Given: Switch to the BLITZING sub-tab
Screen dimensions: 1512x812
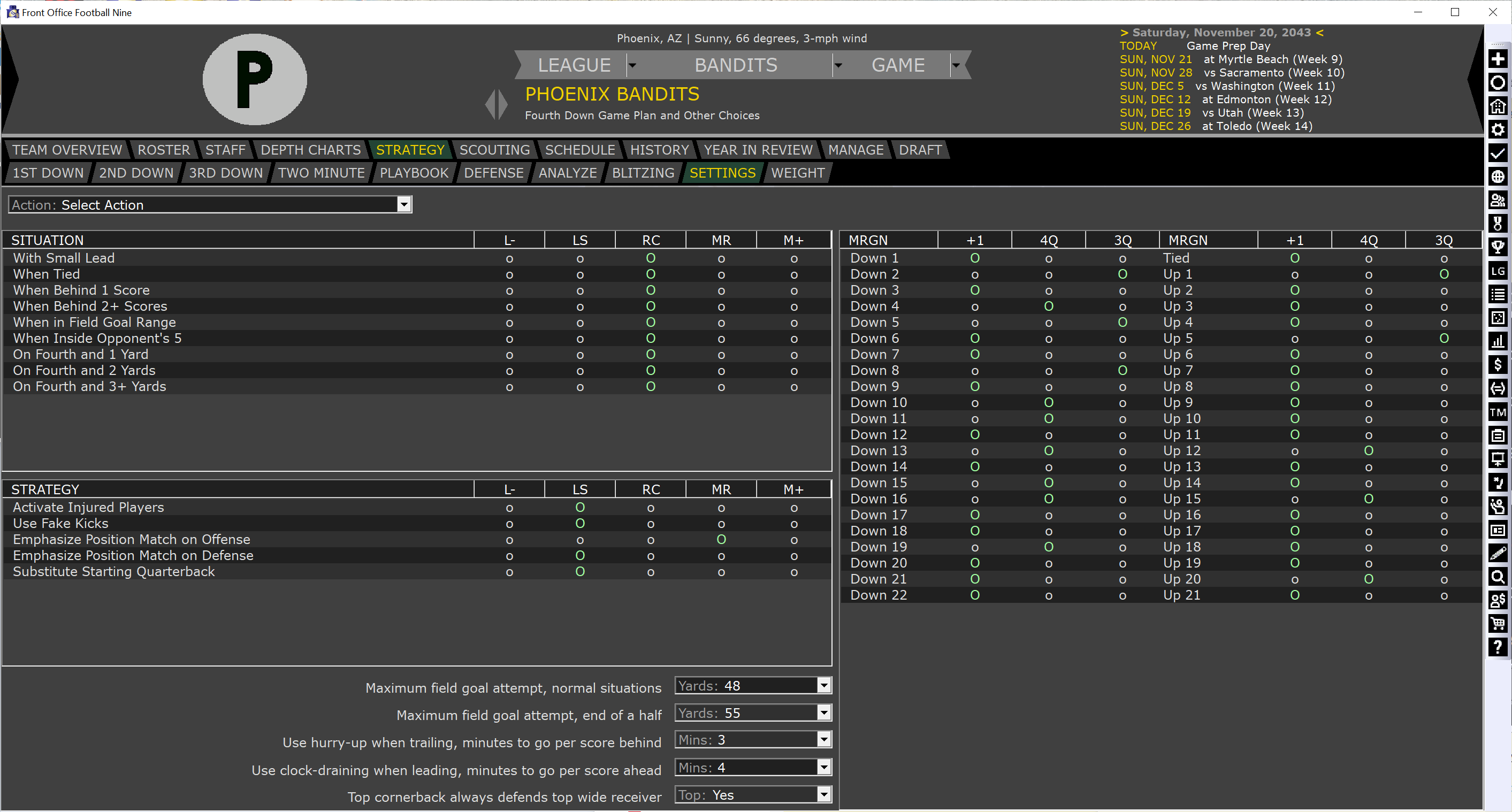Looking at the screenshot, I should (x=643, y=173).
